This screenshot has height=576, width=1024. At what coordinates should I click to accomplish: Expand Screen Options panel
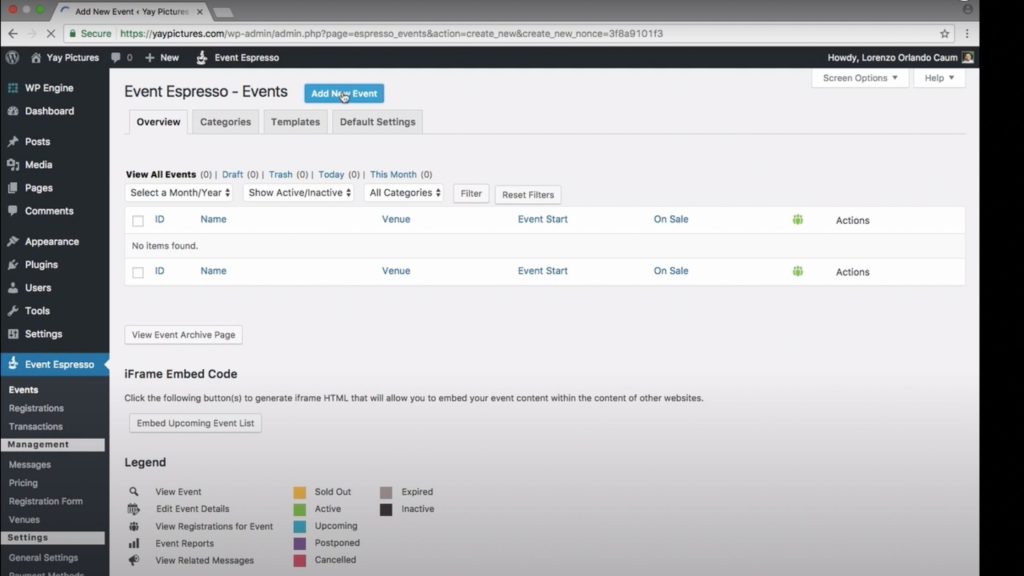click(860, 78)
